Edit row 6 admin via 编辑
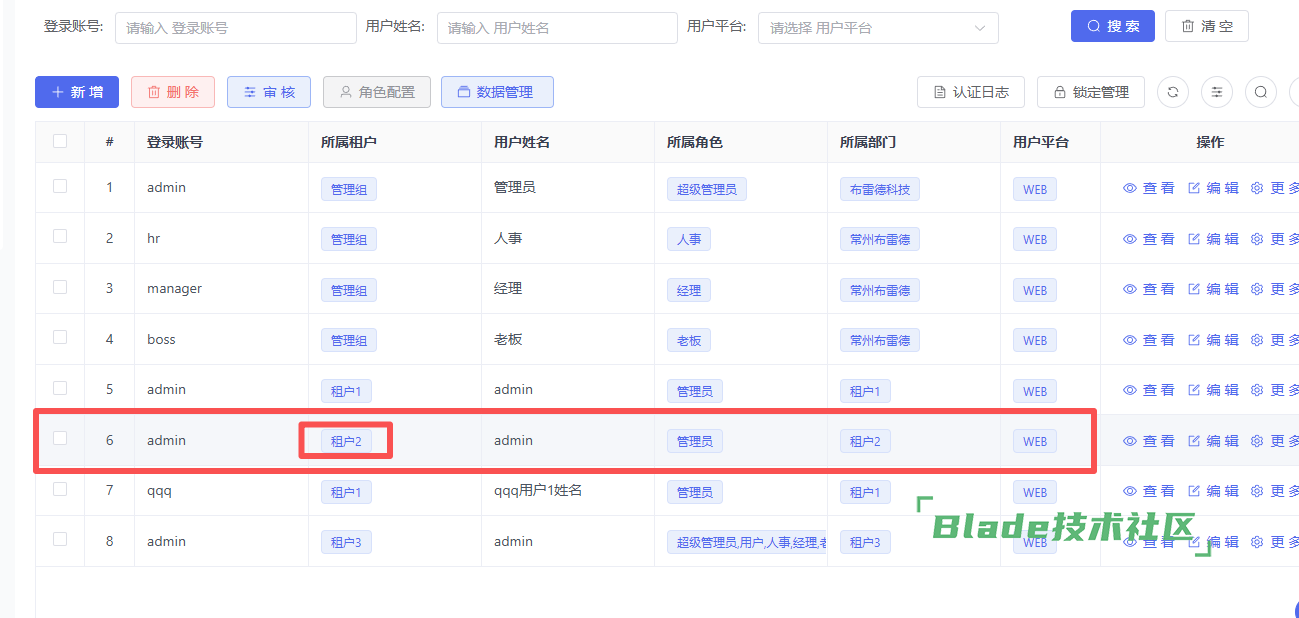The image size is (1299, 618). [x=1213, y=441]
